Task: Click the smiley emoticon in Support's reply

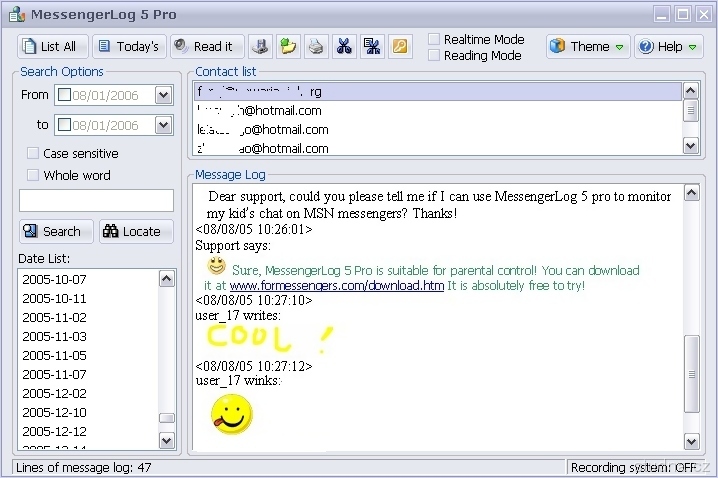Action: tap(217, 266)
